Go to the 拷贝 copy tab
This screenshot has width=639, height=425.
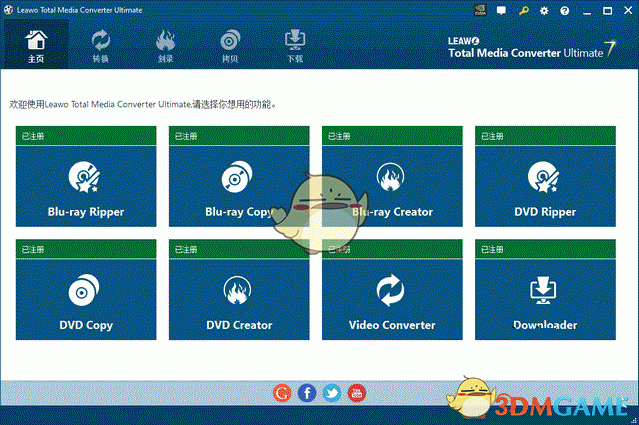(x=230, y=46)
